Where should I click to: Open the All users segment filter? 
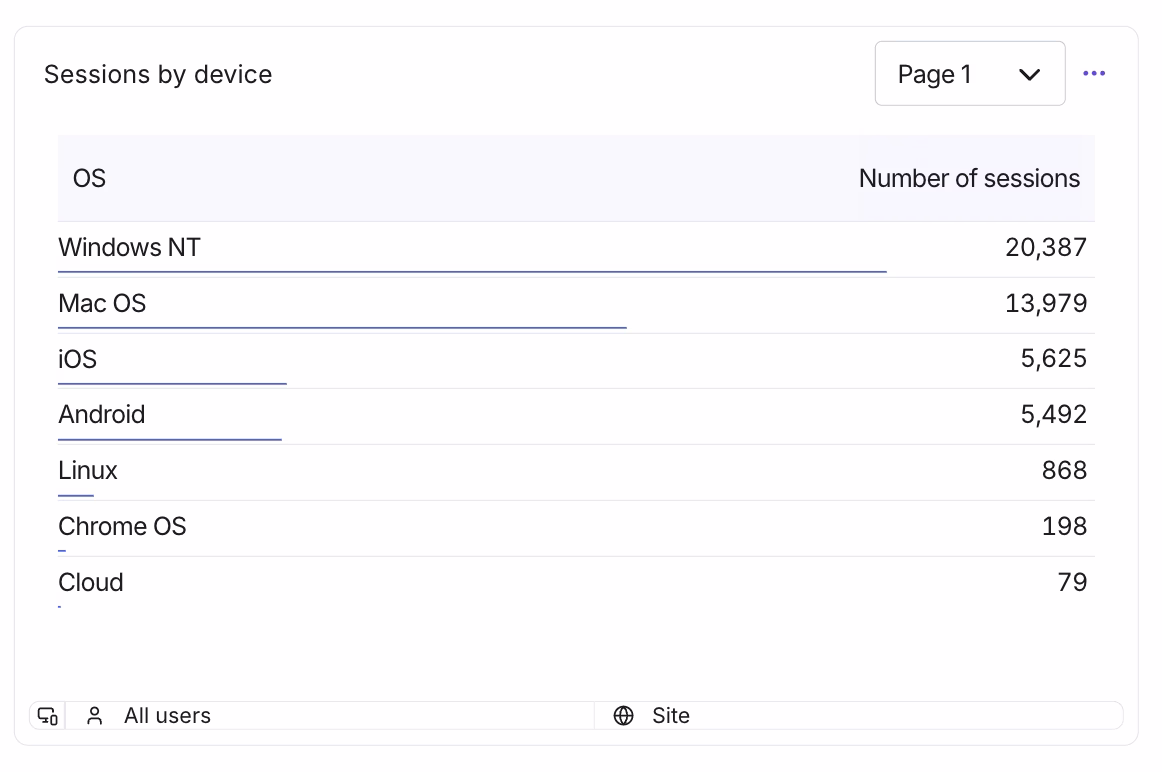tap(167, 716)
